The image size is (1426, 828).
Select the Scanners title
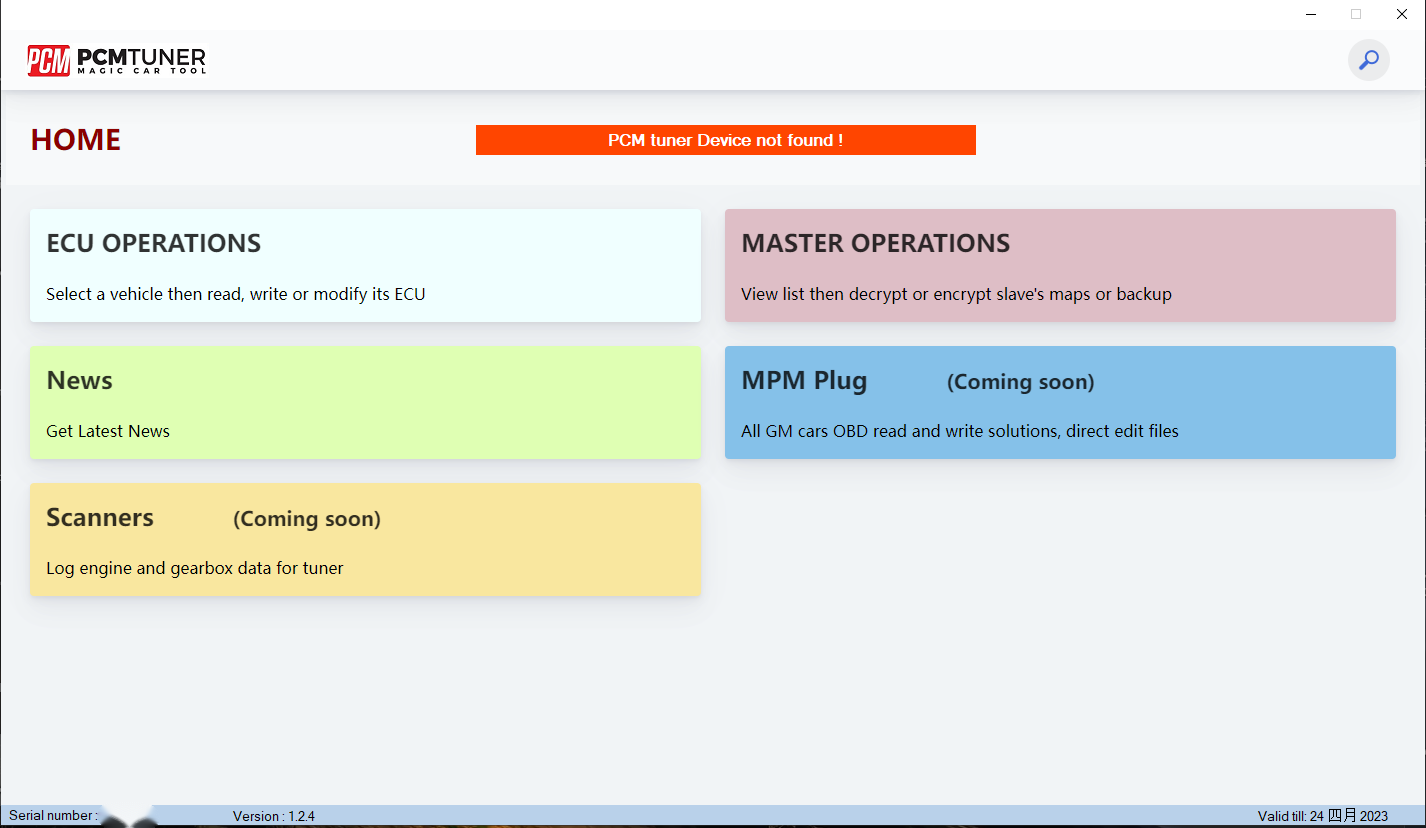[x=100, y=518]
